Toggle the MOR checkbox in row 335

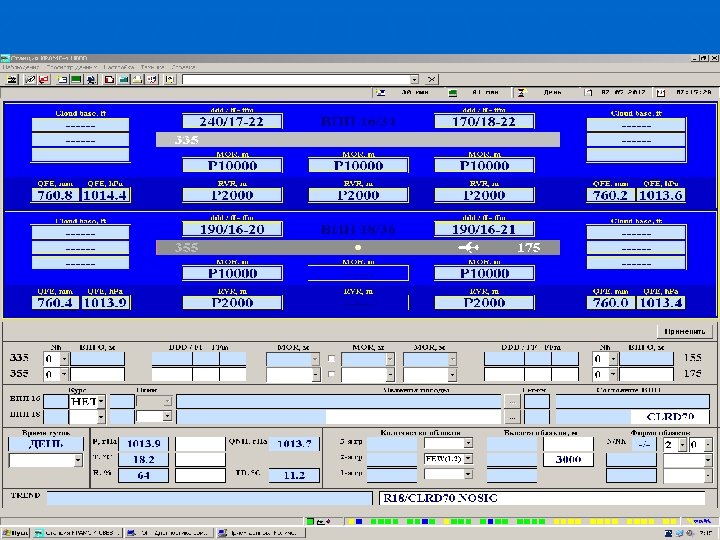pyautogui.click(x=331, y=359)
